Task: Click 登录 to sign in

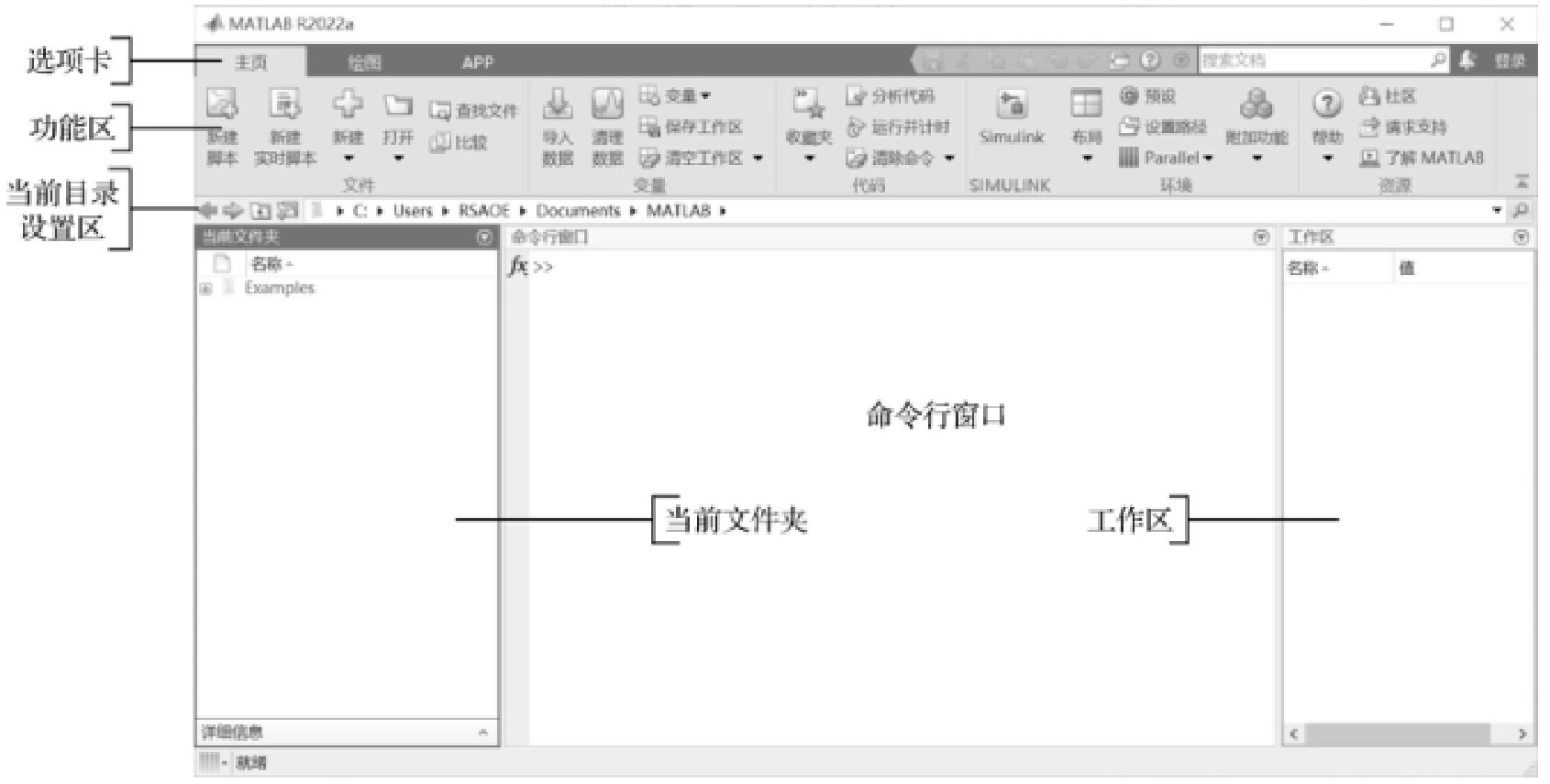Action: pos(1510,61)
